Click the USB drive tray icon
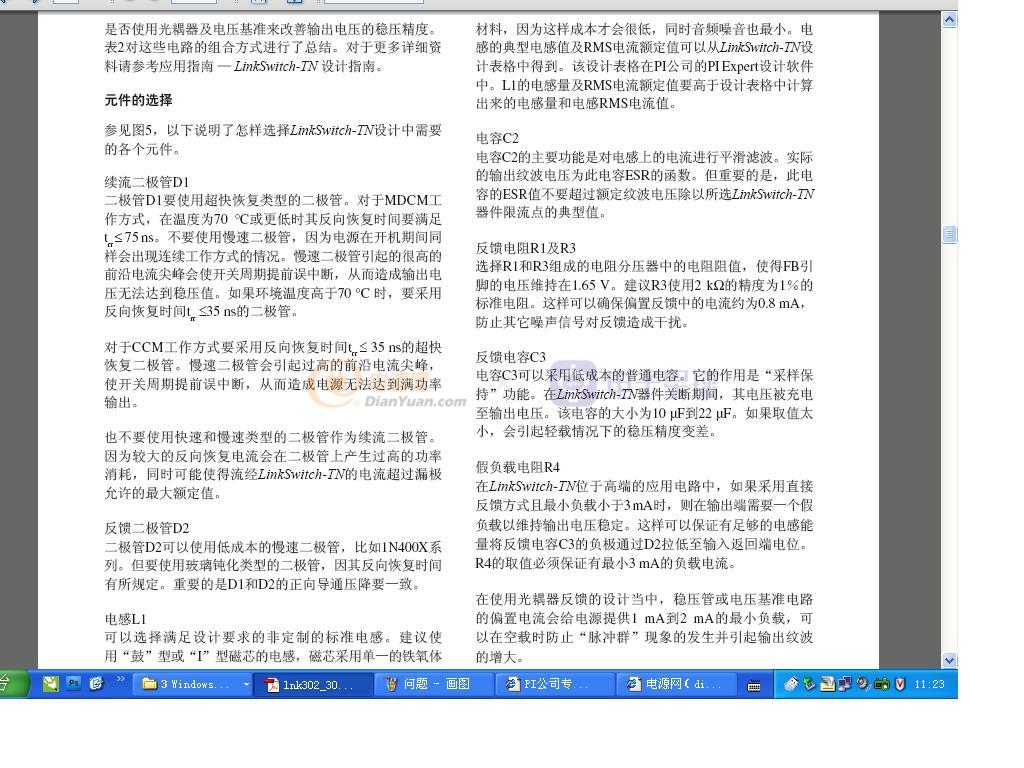Image resolution: width=1024 pixels, height=768 pixels. 792,684
